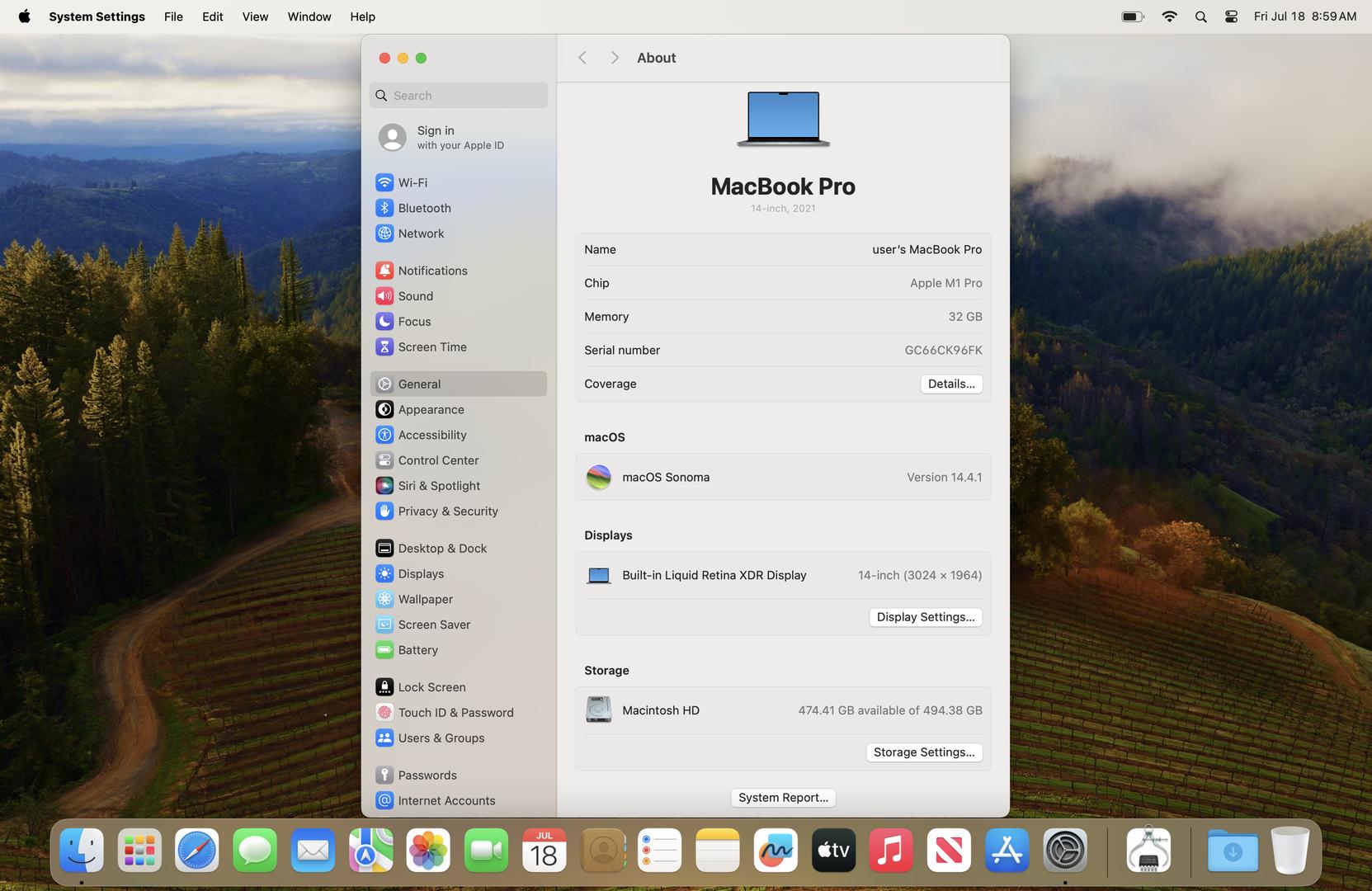Open Screen Time settings
Viewport: 1372px width, 891px height.
[x=458, y=347]
